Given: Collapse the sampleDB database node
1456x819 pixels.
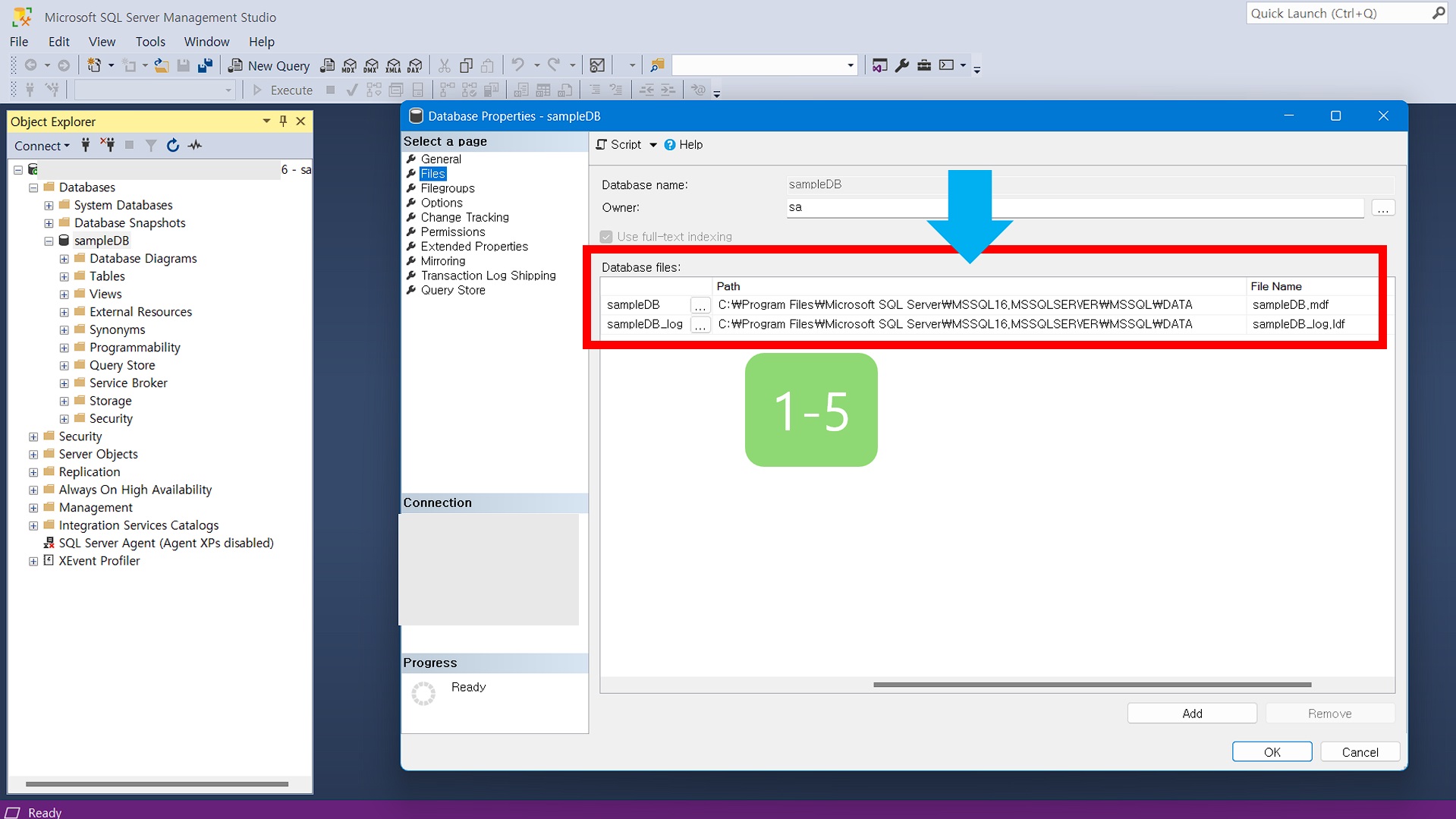Looking at the screenshot, I should pyautogui.click(x=49, y=241).
